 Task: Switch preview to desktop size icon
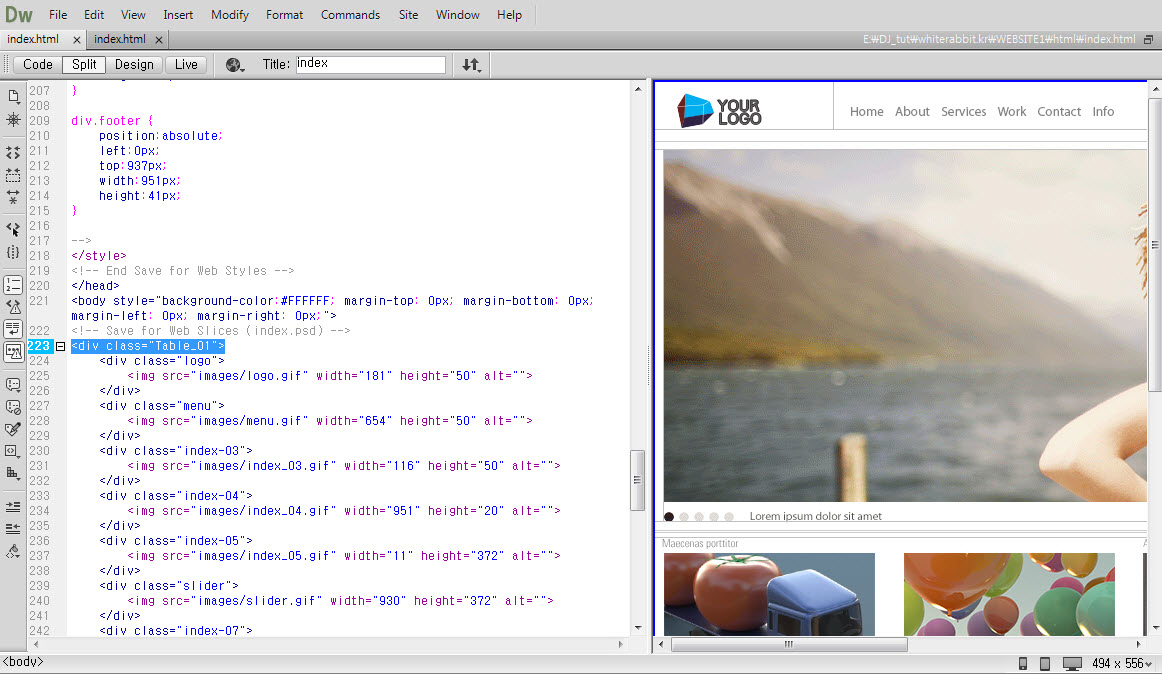coord(1072,664)
